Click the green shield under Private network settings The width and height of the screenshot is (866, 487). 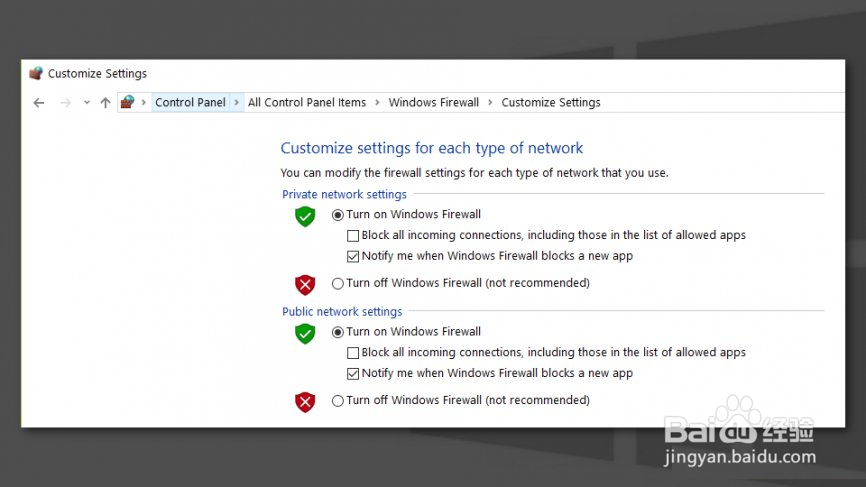[305, 216]
